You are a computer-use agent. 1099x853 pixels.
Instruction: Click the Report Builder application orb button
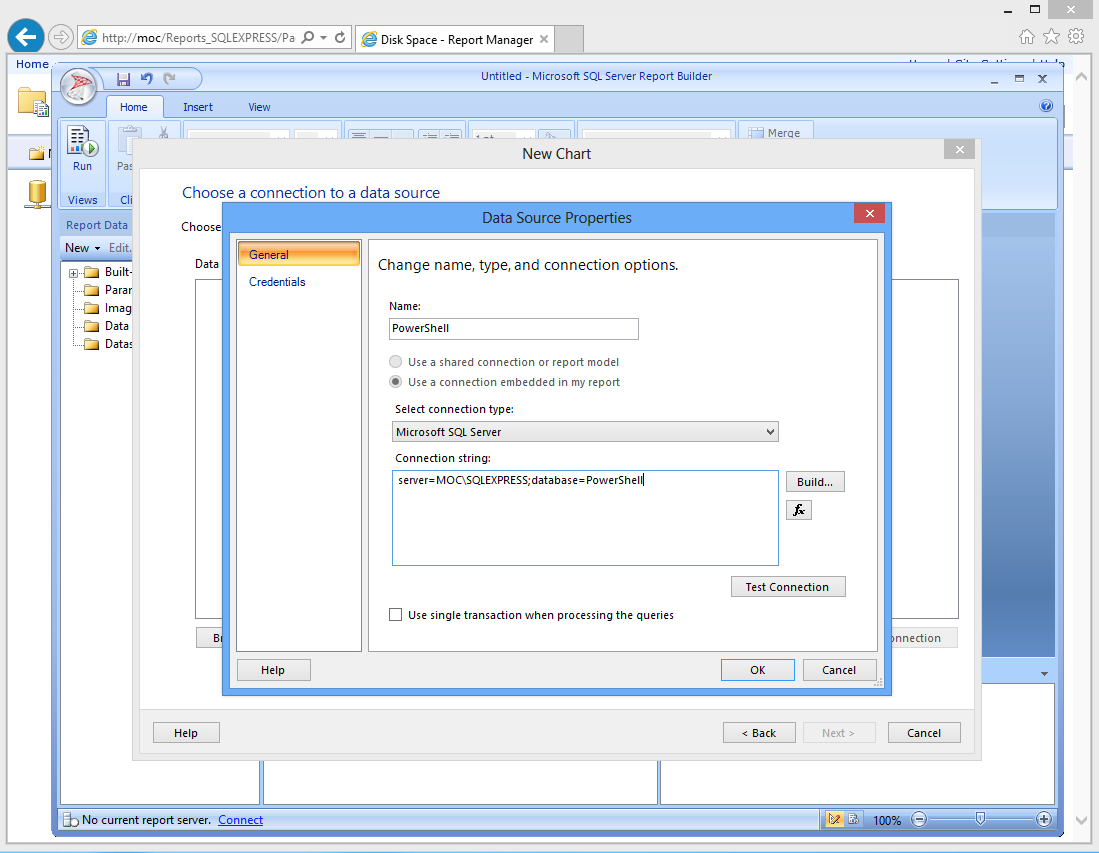79,88
